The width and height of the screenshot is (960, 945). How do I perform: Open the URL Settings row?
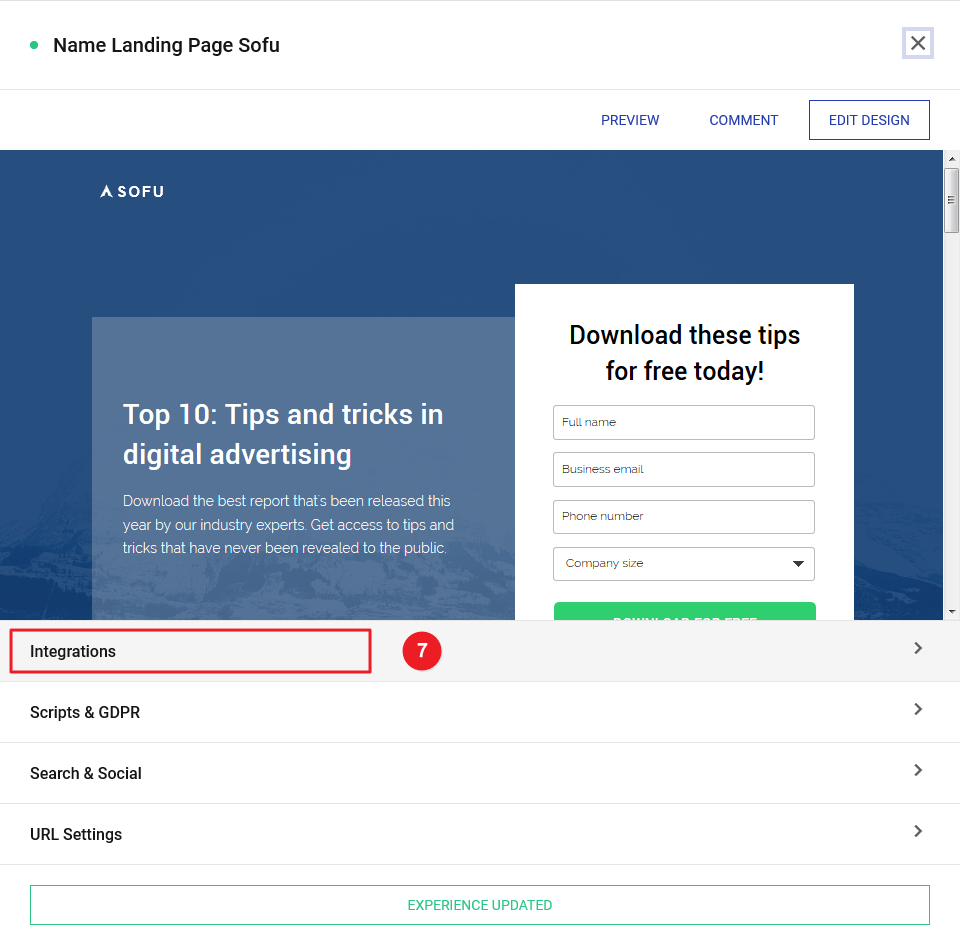click(x=76, y=834)
